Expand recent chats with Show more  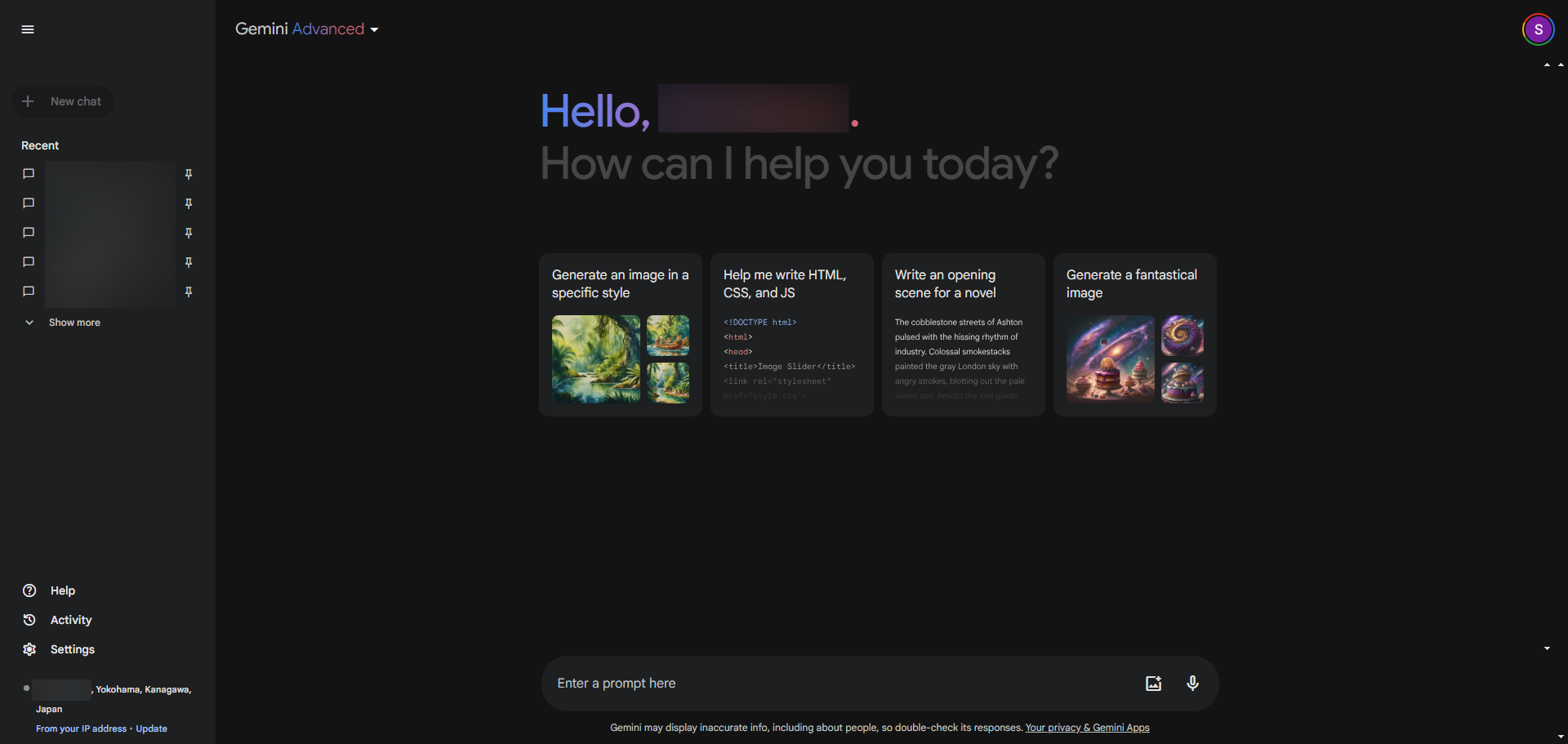[x=73, y=323]
